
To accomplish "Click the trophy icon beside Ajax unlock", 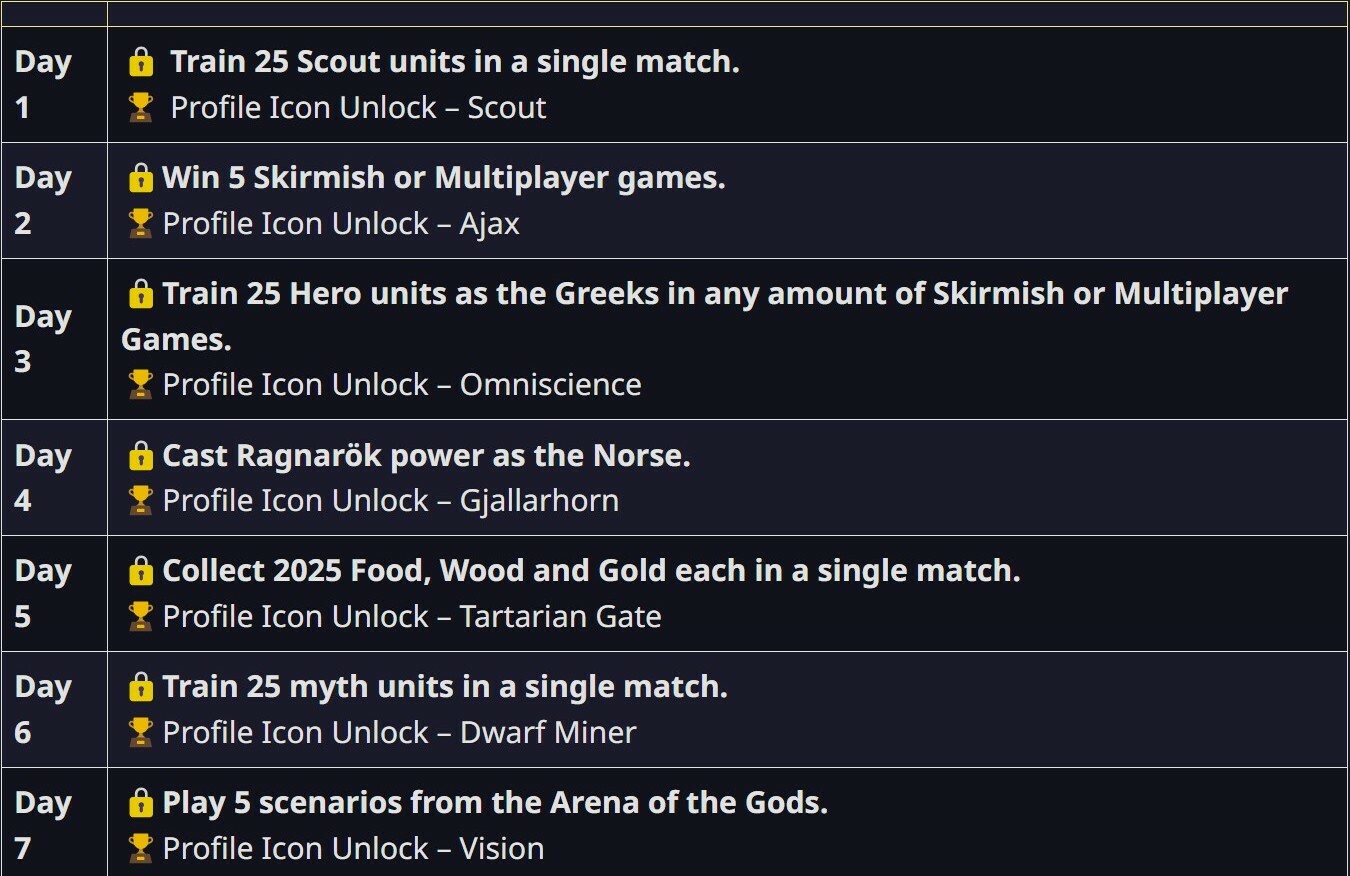I will pyautogui.click(x=141, y=224).
